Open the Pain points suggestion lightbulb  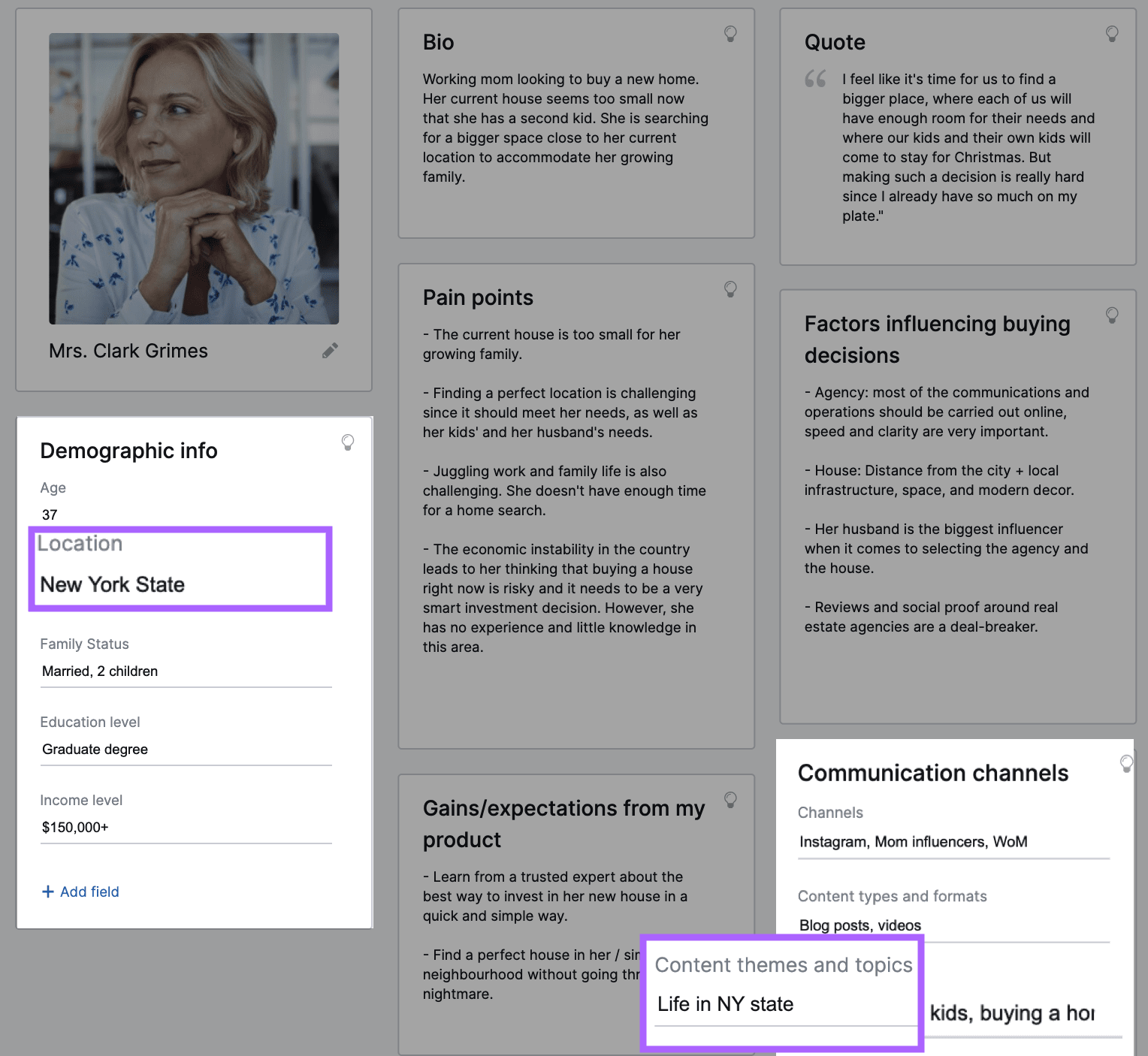click(730, 290)
